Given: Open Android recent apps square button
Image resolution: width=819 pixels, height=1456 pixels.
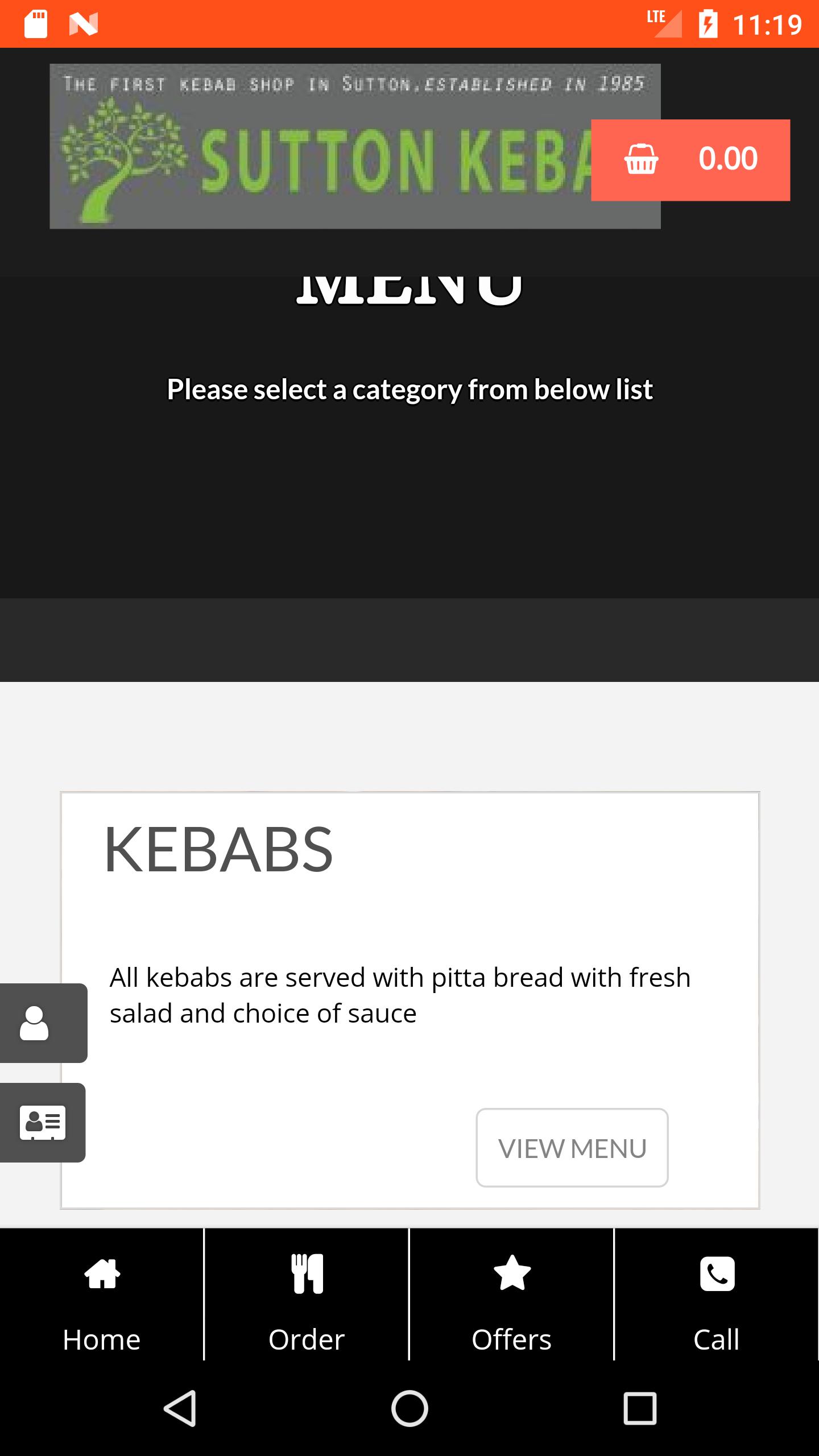Looking at the screenshot, I should tap(640, 1408).
